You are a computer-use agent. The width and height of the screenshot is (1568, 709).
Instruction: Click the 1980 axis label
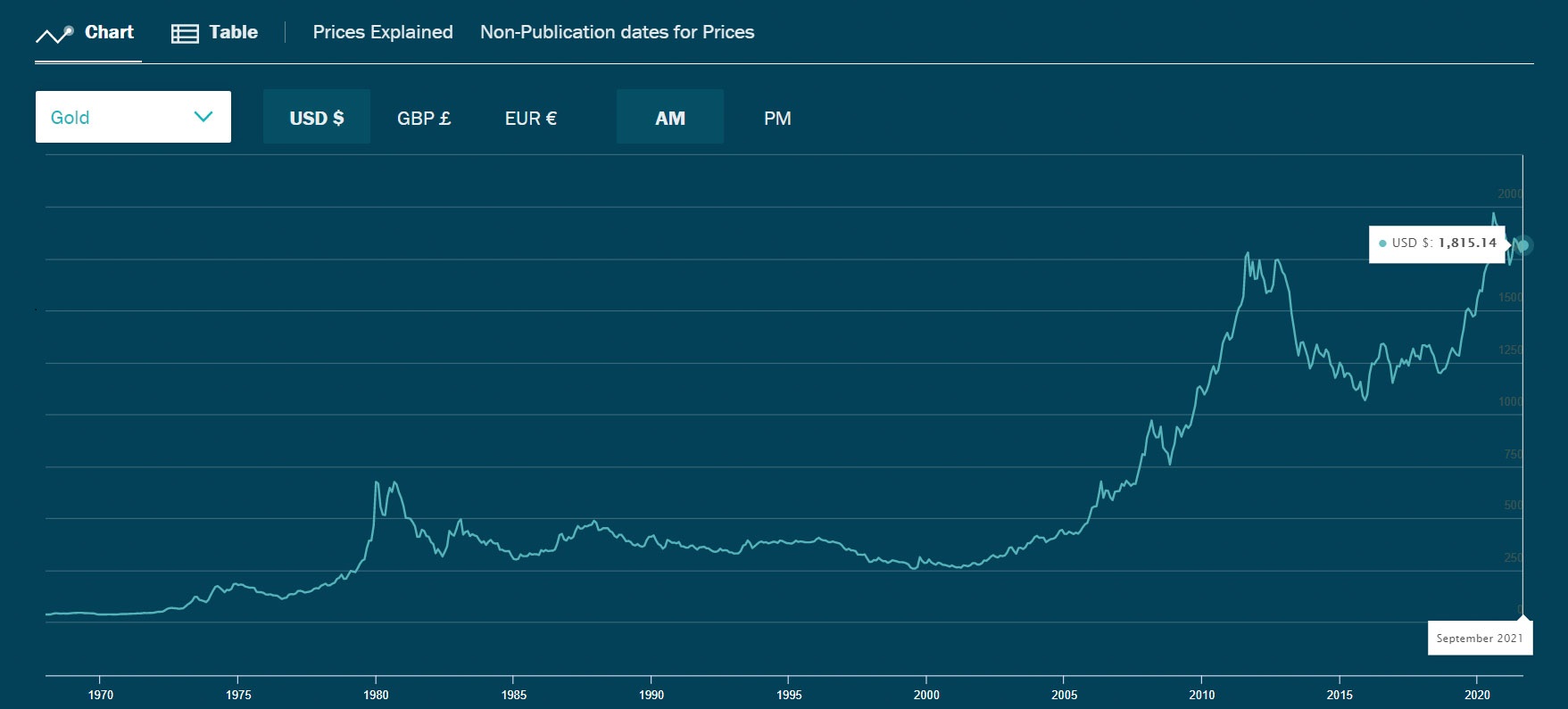(x=376, y=695)
